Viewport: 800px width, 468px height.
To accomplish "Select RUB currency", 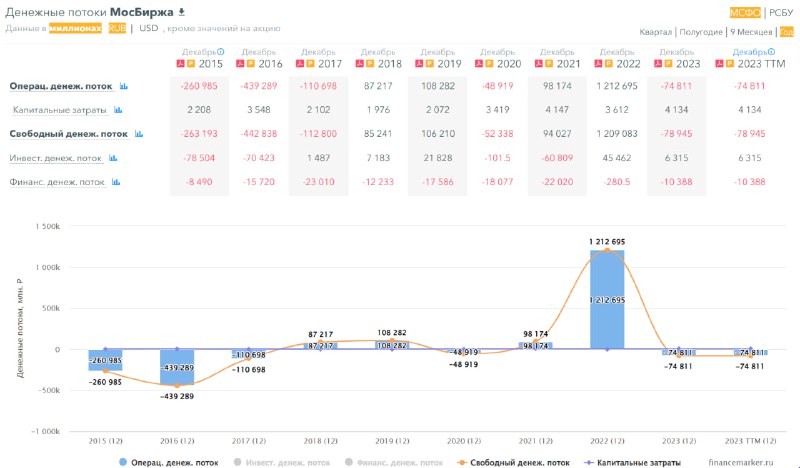I will point(117,28).
